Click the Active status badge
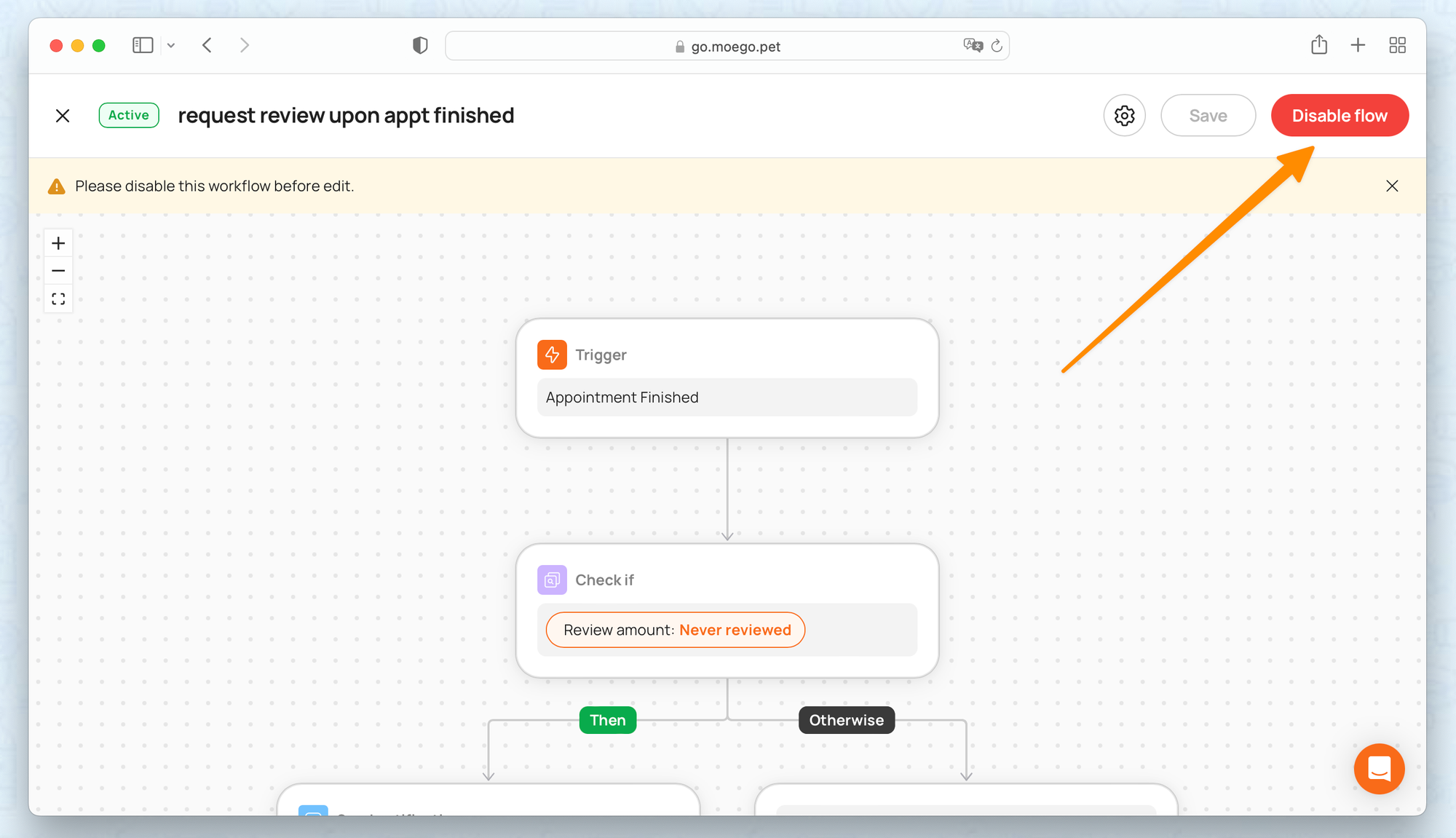 [x=129, y=115]
